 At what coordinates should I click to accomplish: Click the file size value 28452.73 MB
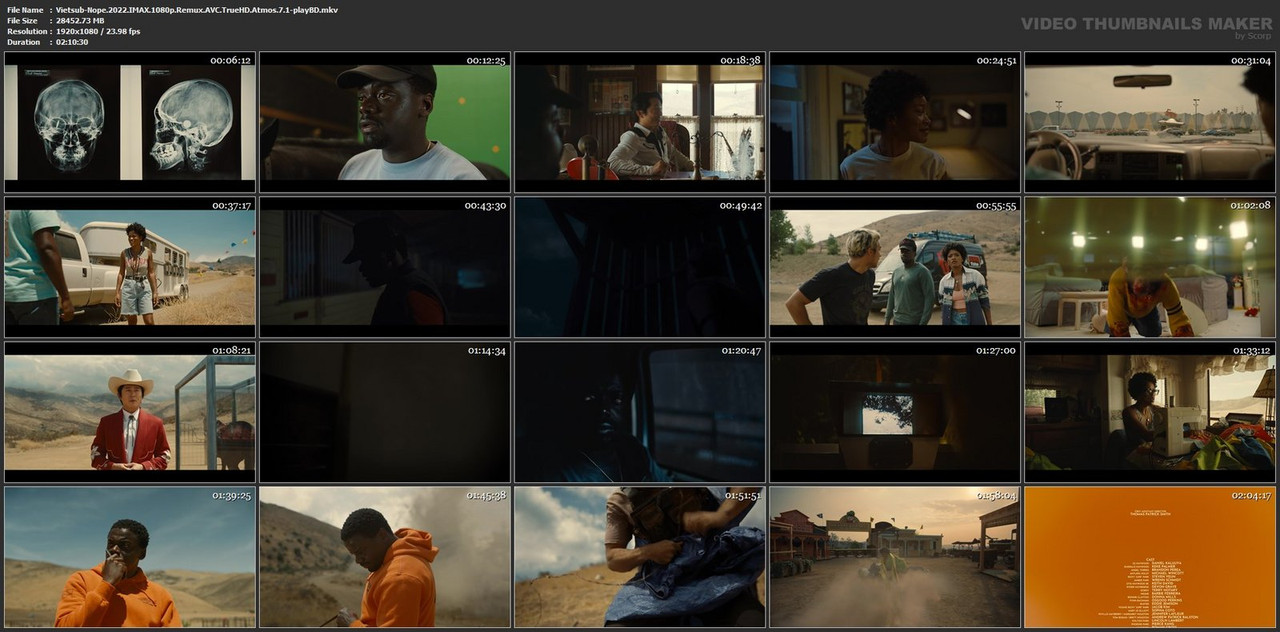pyautogui.click(x=80, y=20)
